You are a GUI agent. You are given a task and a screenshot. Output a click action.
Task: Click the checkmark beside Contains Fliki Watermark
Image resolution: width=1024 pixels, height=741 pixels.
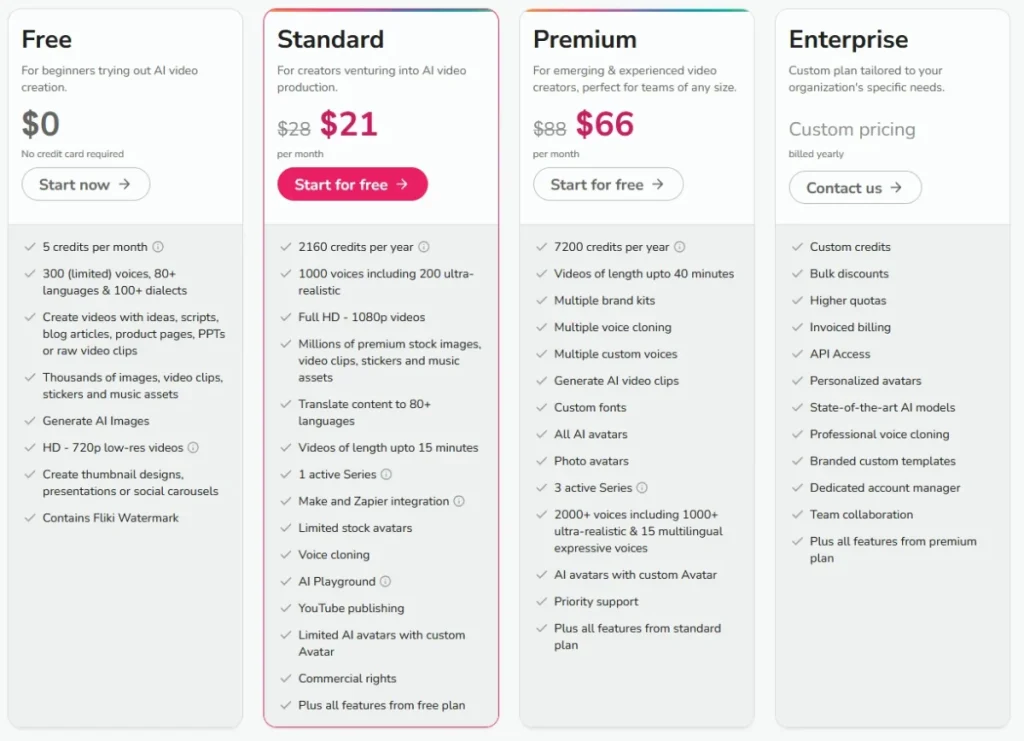click(x=27, y=518)
